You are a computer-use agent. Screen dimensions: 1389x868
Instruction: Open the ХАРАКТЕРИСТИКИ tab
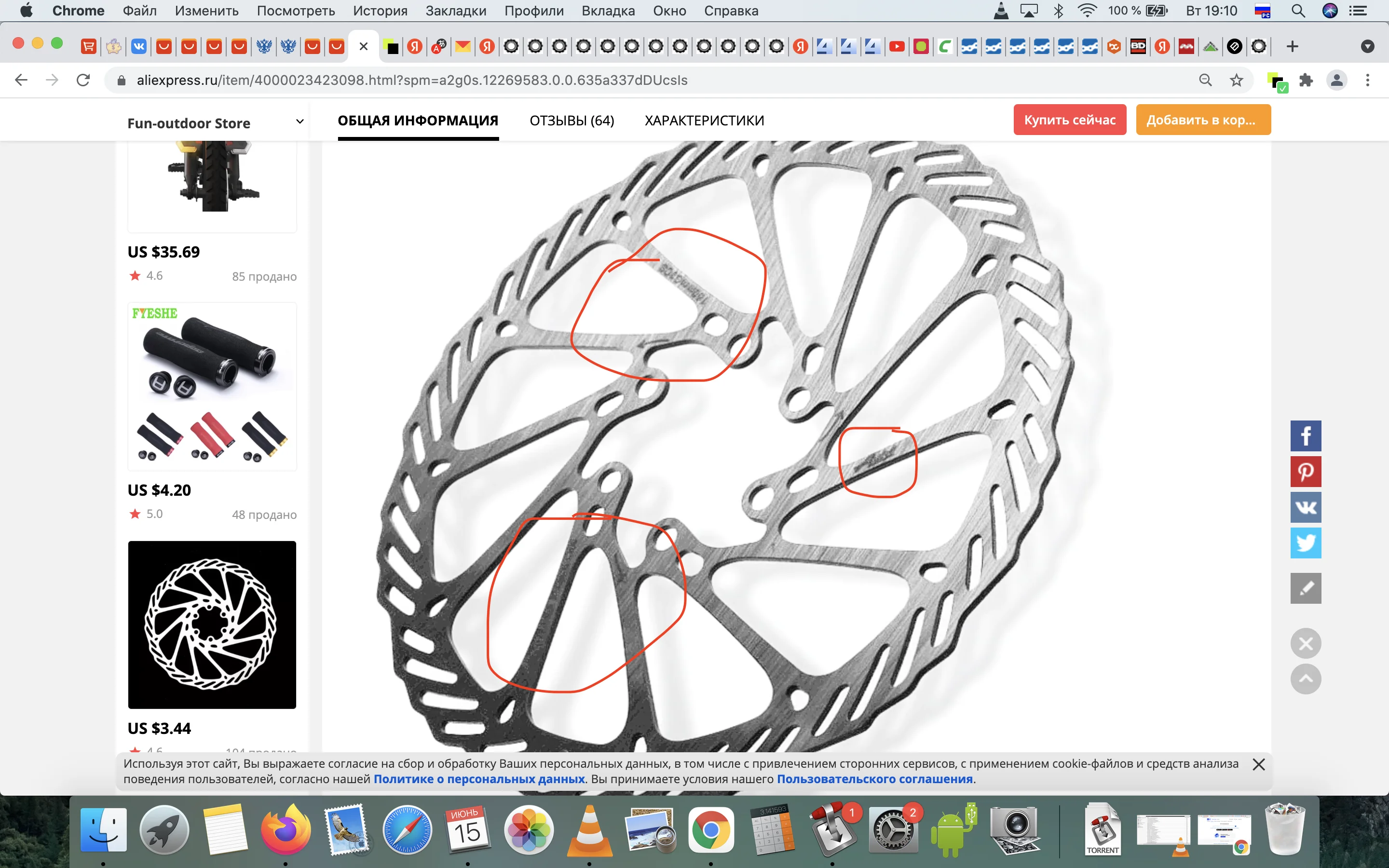(704, 121)
